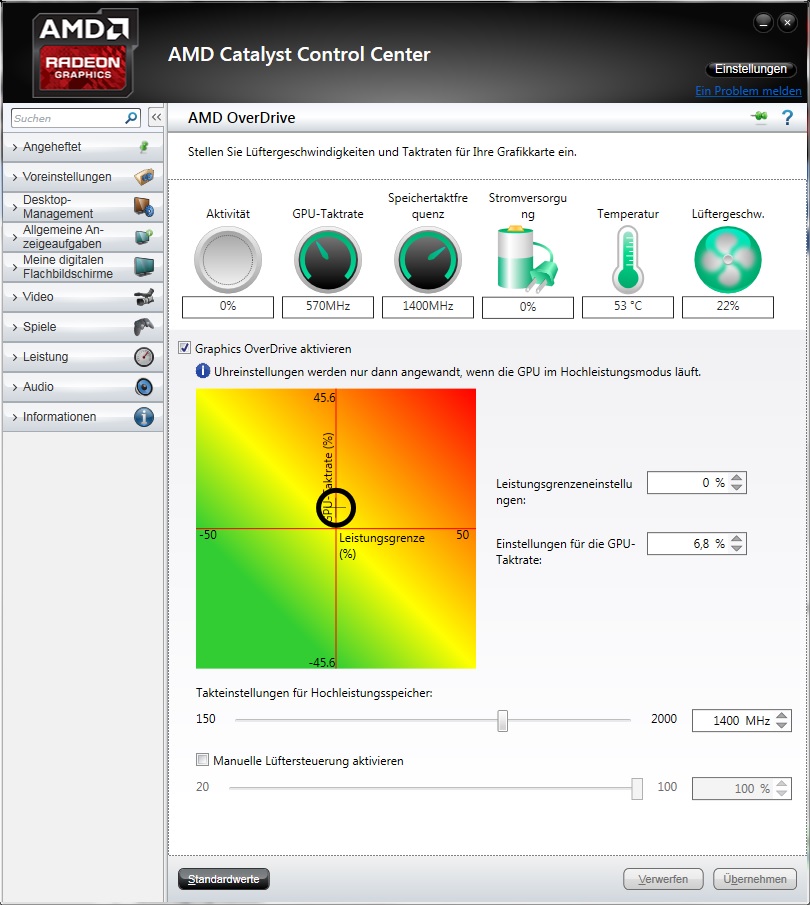Expand the Voreinstellungen section
This screenshot has width=810, height=905.
click(83, 177)
